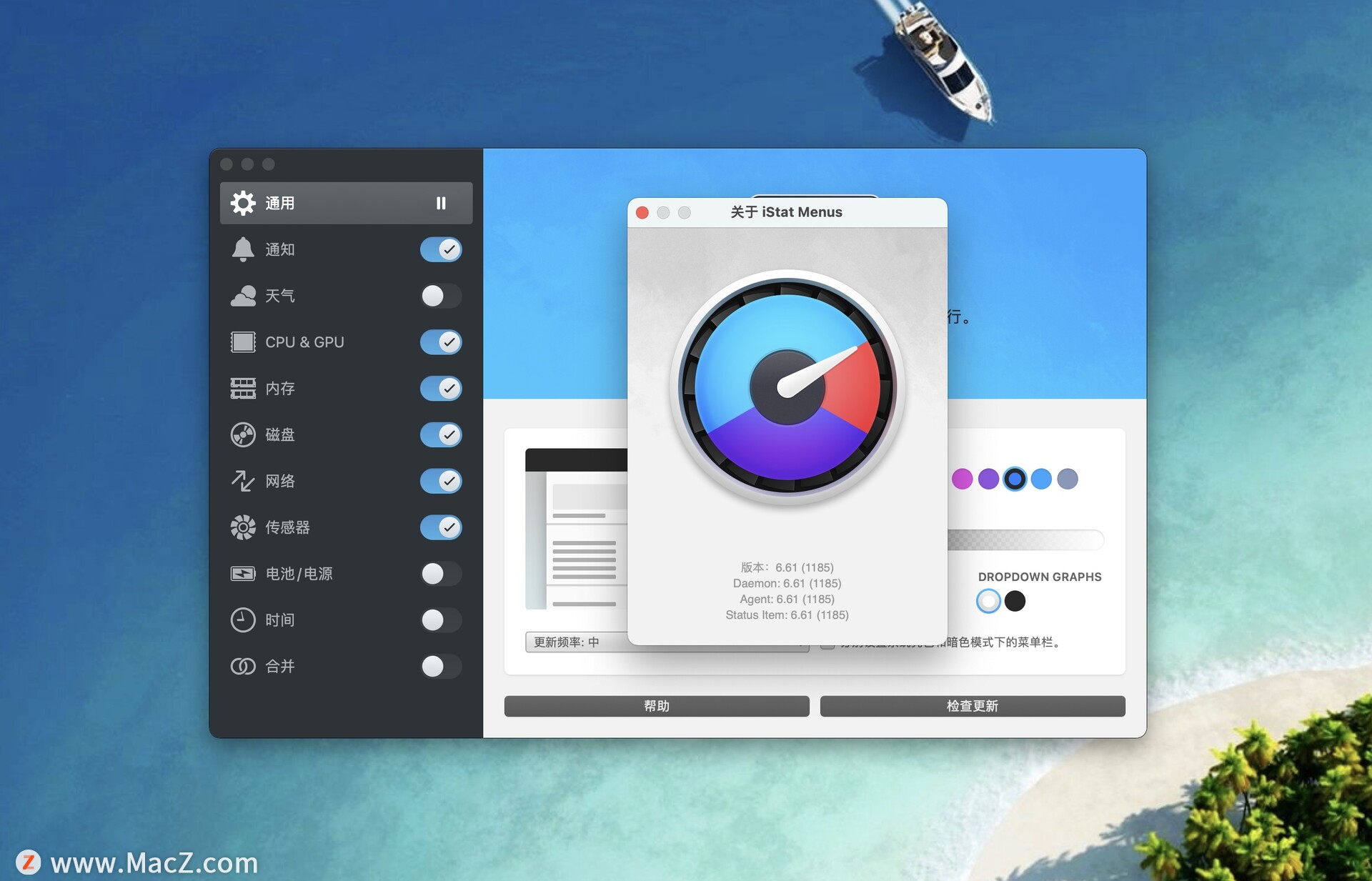The image size is (1372, 881).
Task: Turn off the 通知 switch
Action: pyautogui.click(x=441, y=249)
